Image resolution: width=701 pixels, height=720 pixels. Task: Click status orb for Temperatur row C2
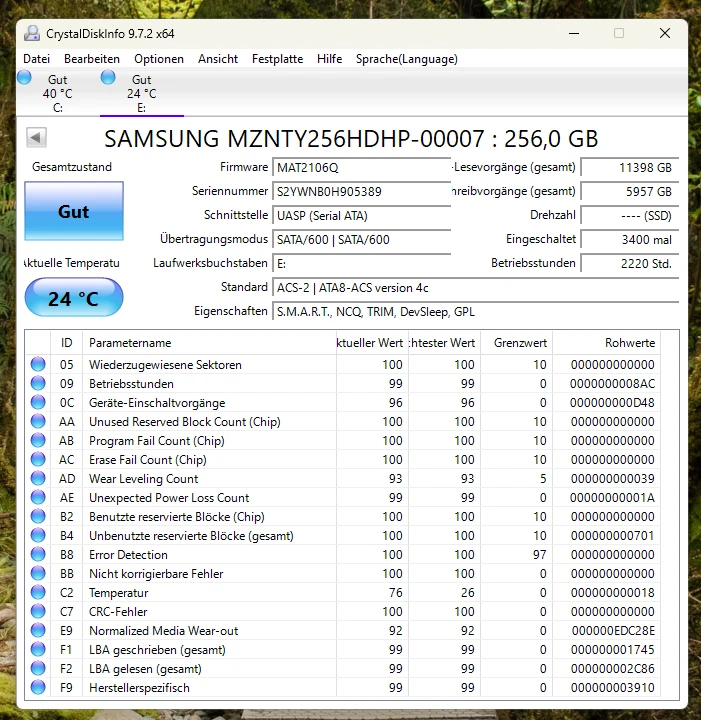(38, 592)
